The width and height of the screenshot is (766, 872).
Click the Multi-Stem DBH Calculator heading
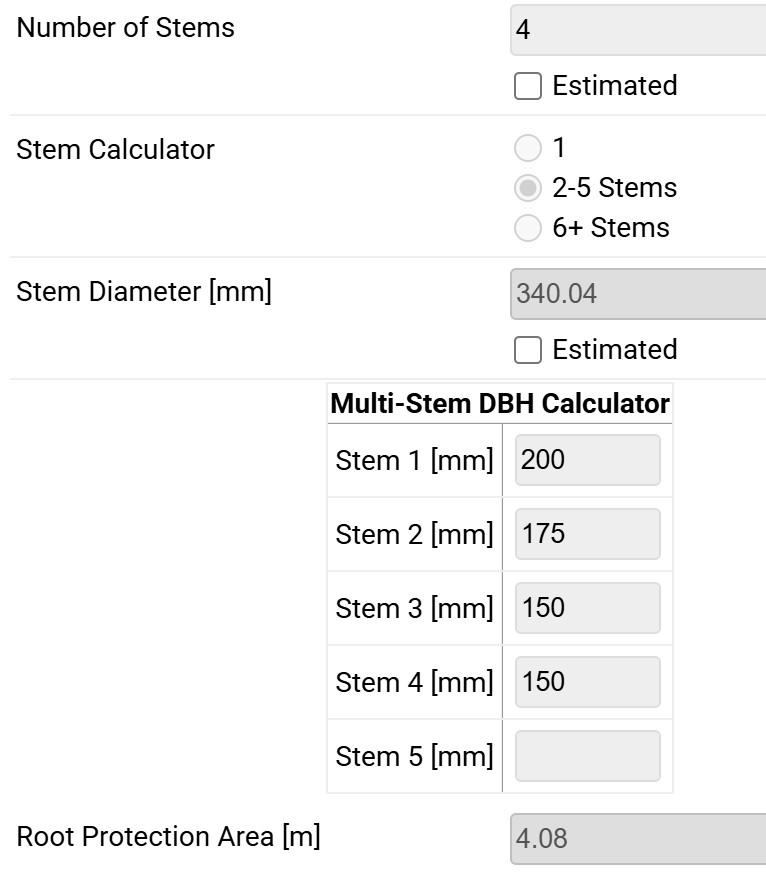click(500, 404)
